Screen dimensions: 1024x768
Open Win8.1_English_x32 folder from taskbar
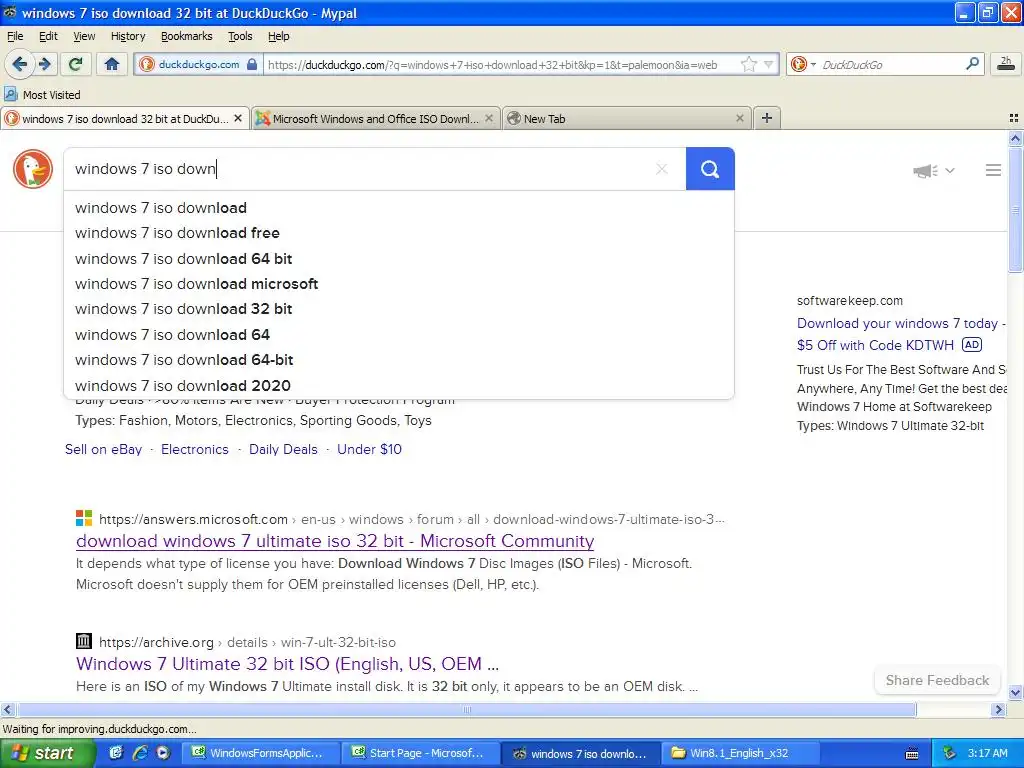click(x=740, y=753)
